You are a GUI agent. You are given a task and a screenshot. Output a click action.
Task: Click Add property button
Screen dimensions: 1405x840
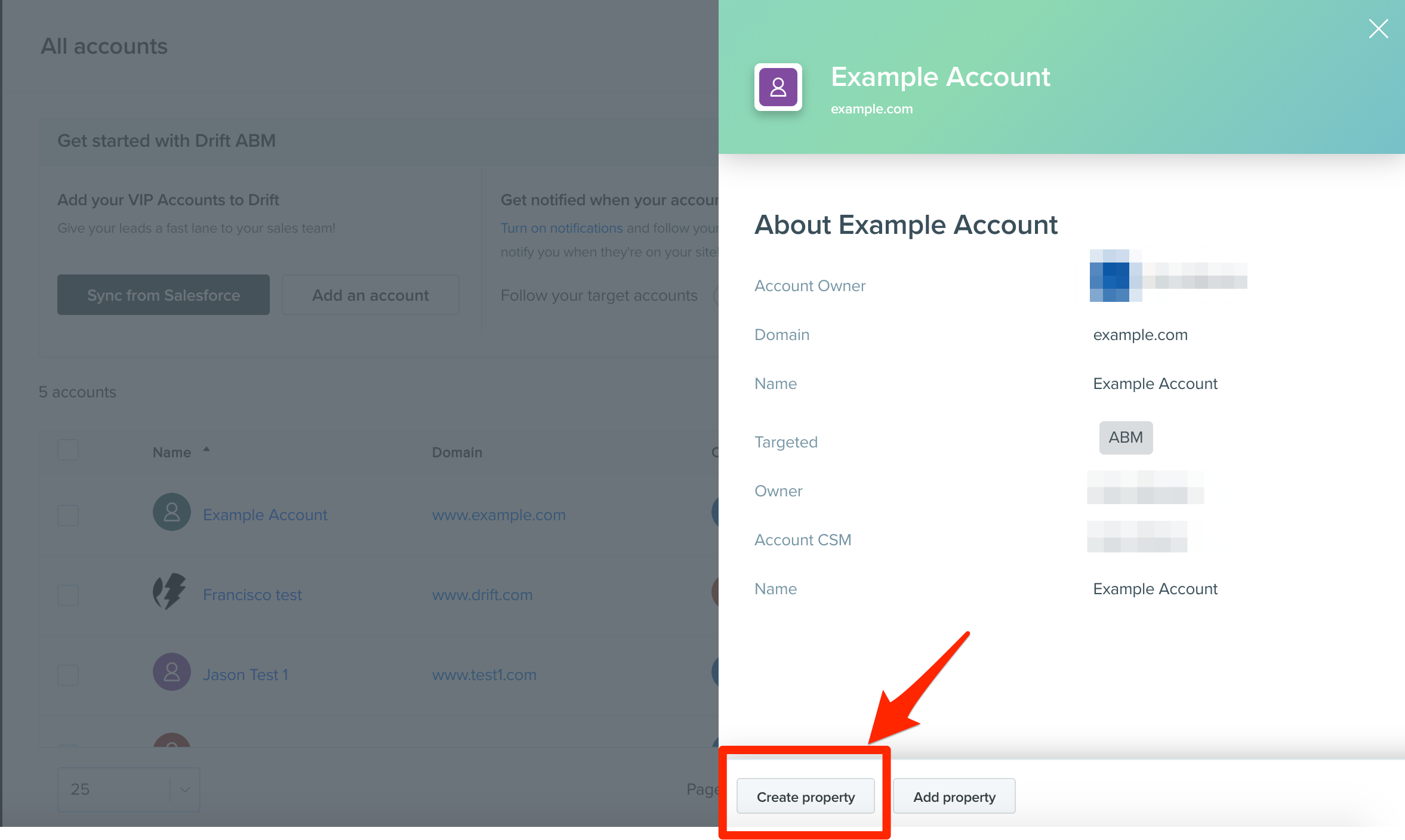tap(954, 796)
